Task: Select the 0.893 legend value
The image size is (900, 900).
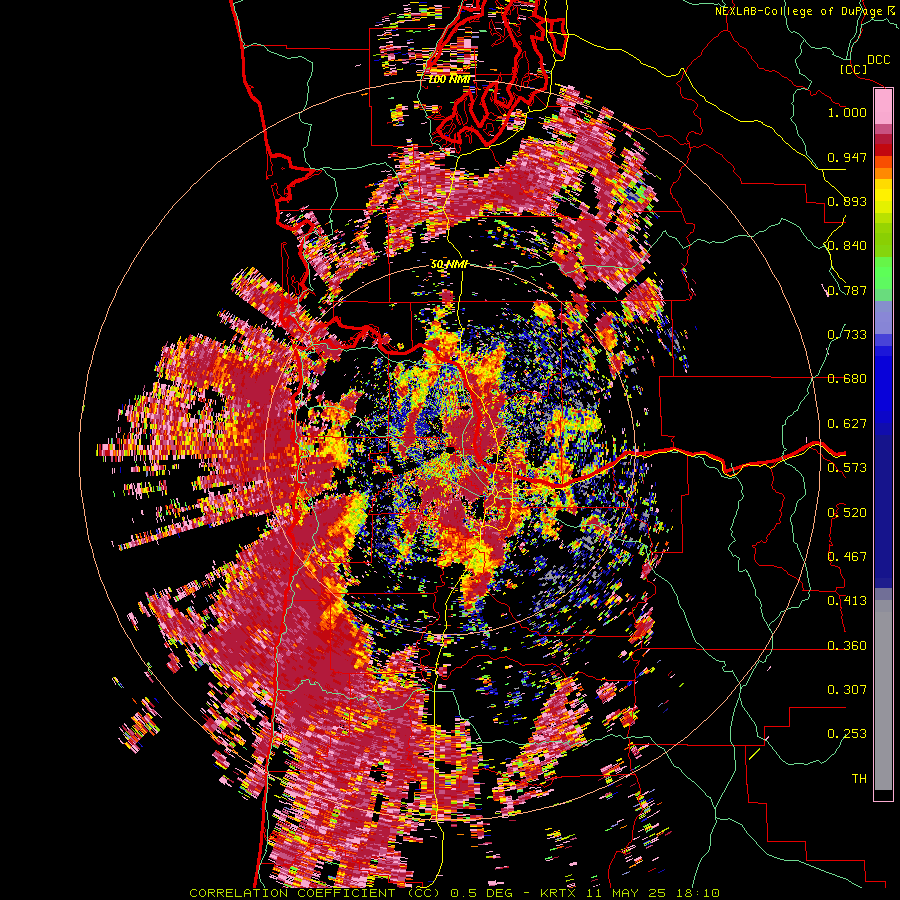Action: (x=847, y=201)
